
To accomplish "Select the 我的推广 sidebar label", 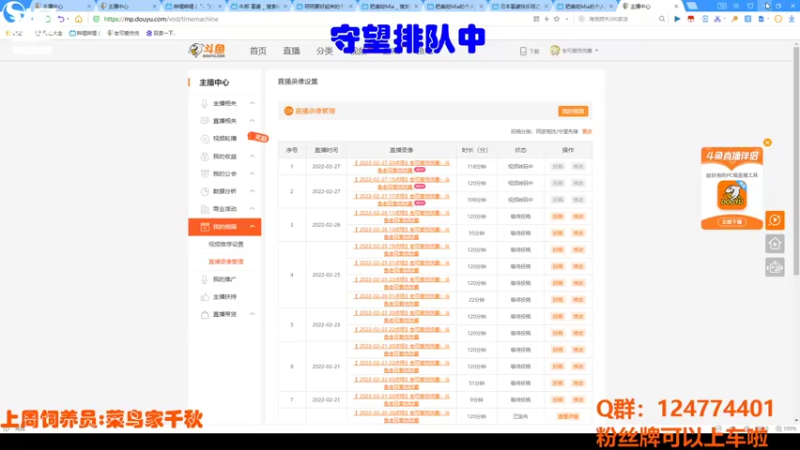I will tap(224, 280).
